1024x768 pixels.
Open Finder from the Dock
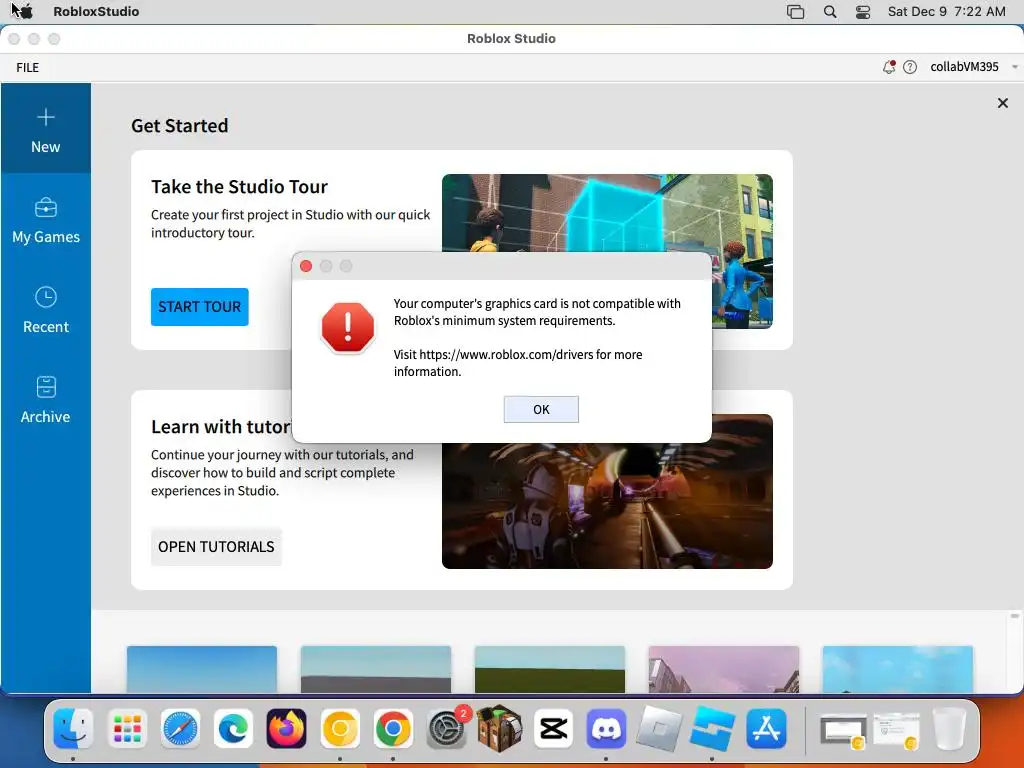pyautogui.click(x=72, y=728)
